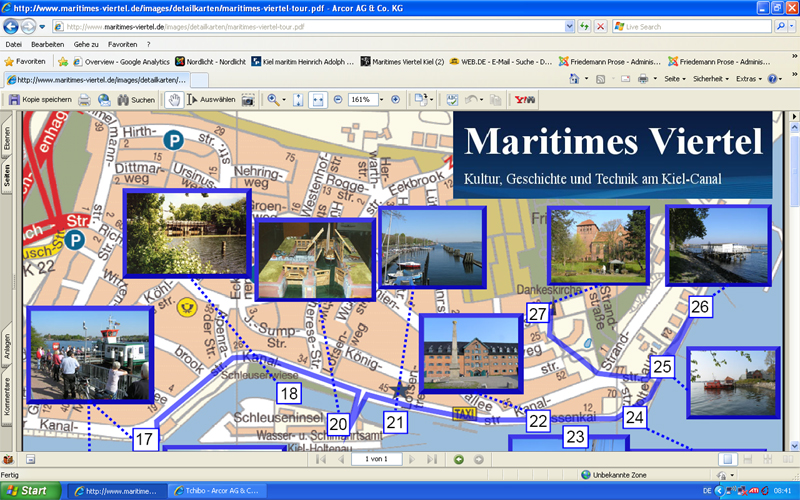Click the 161% zoom percentage field
This screenshot has width=800, height=500.
[363, 100]
